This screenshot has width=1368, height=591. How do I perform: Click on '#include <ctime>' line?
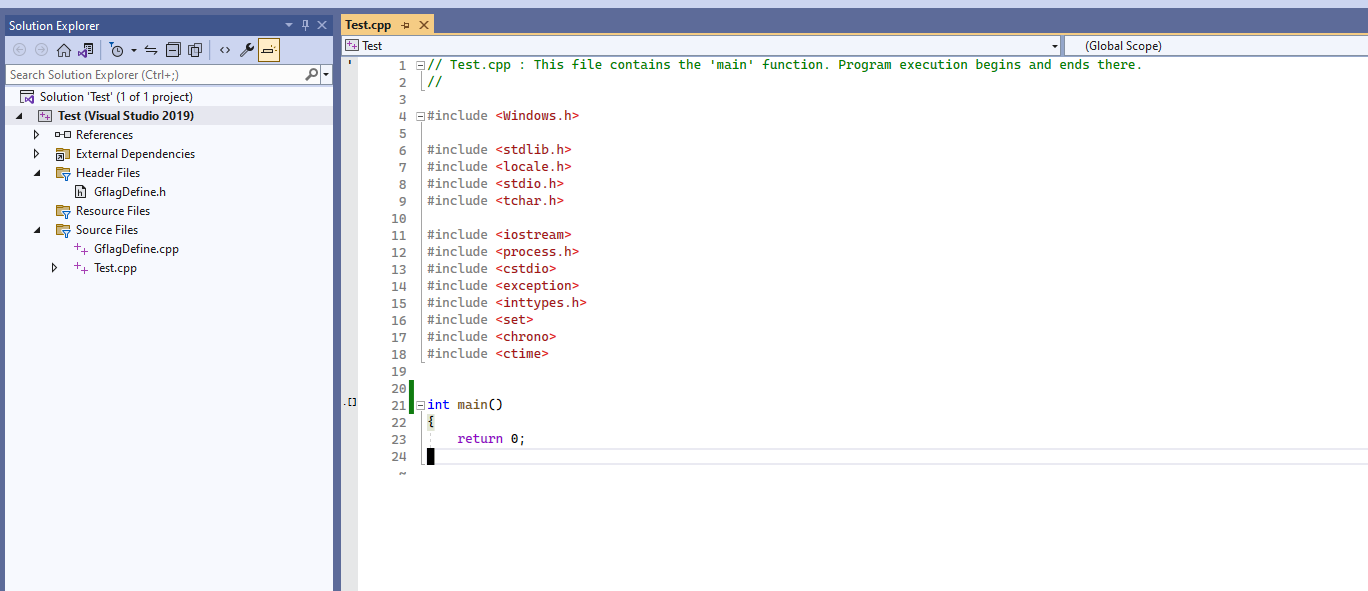488,354
